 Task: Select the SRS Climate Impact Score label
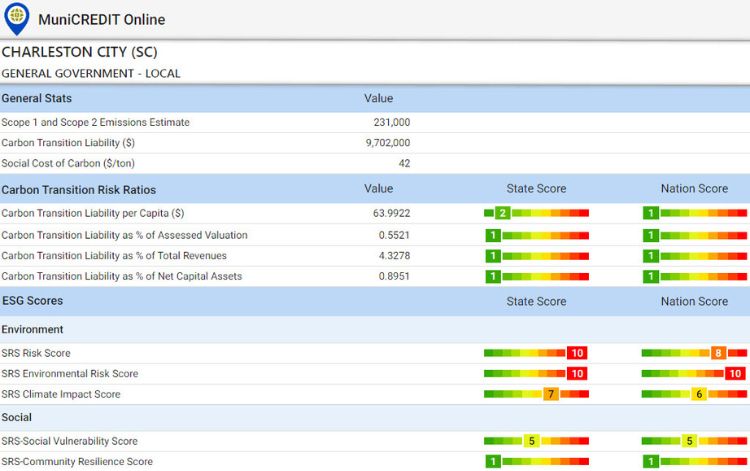pos(61,394)
